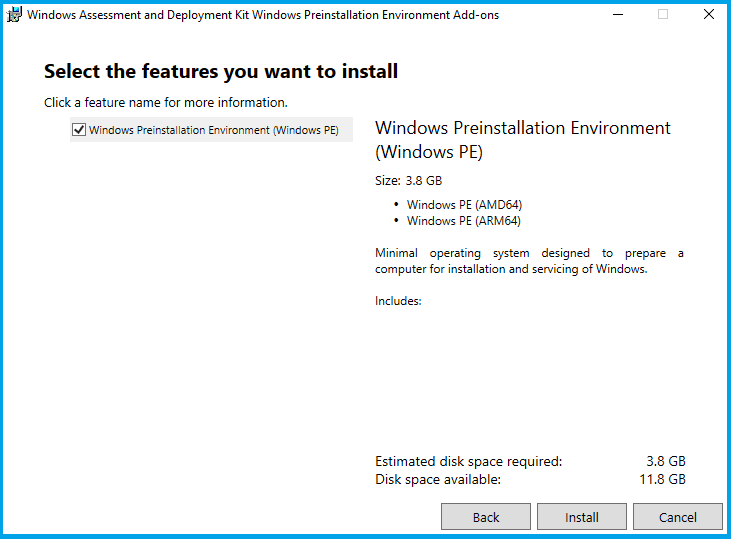Close the ADK setup window

click(x=708, y=15)
